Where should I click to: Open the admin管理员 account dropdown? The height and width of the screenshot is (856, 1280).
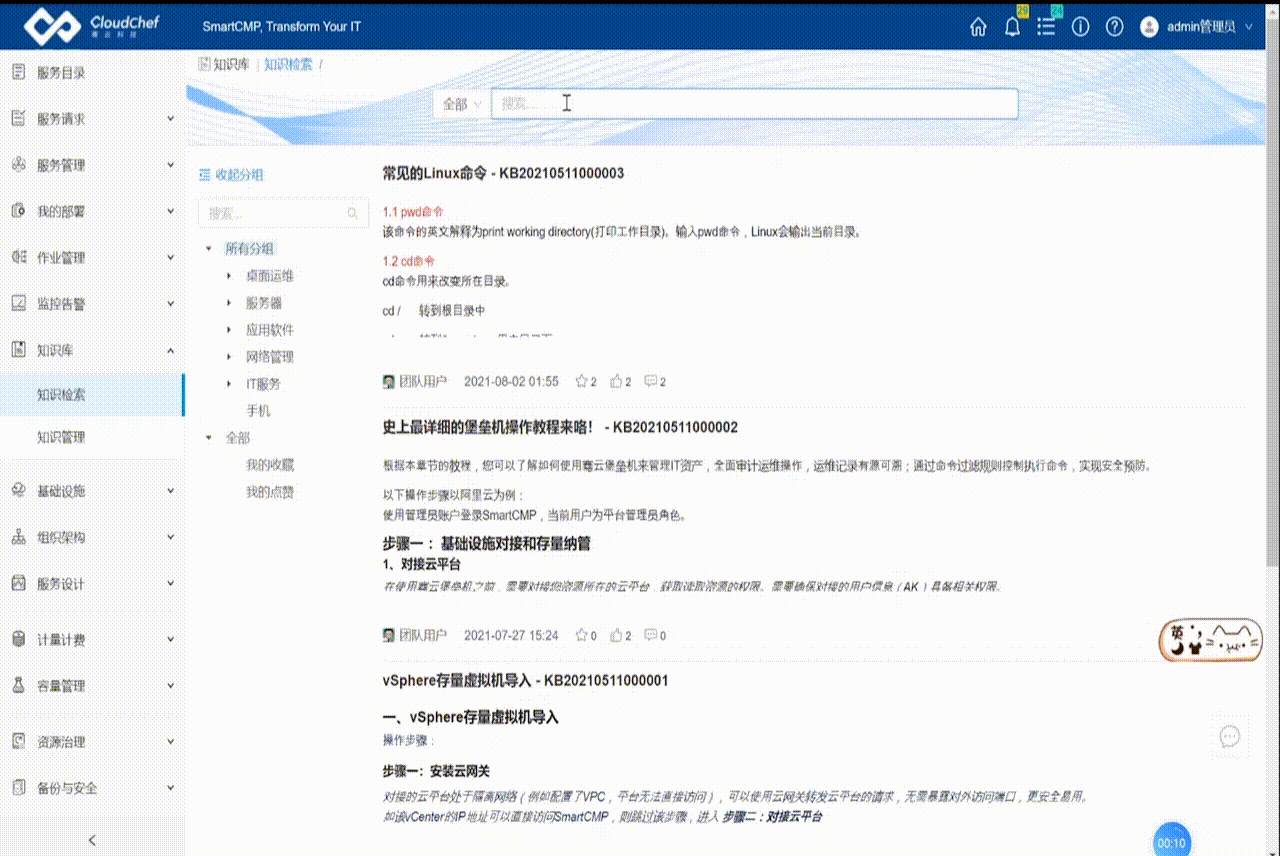1210,27
